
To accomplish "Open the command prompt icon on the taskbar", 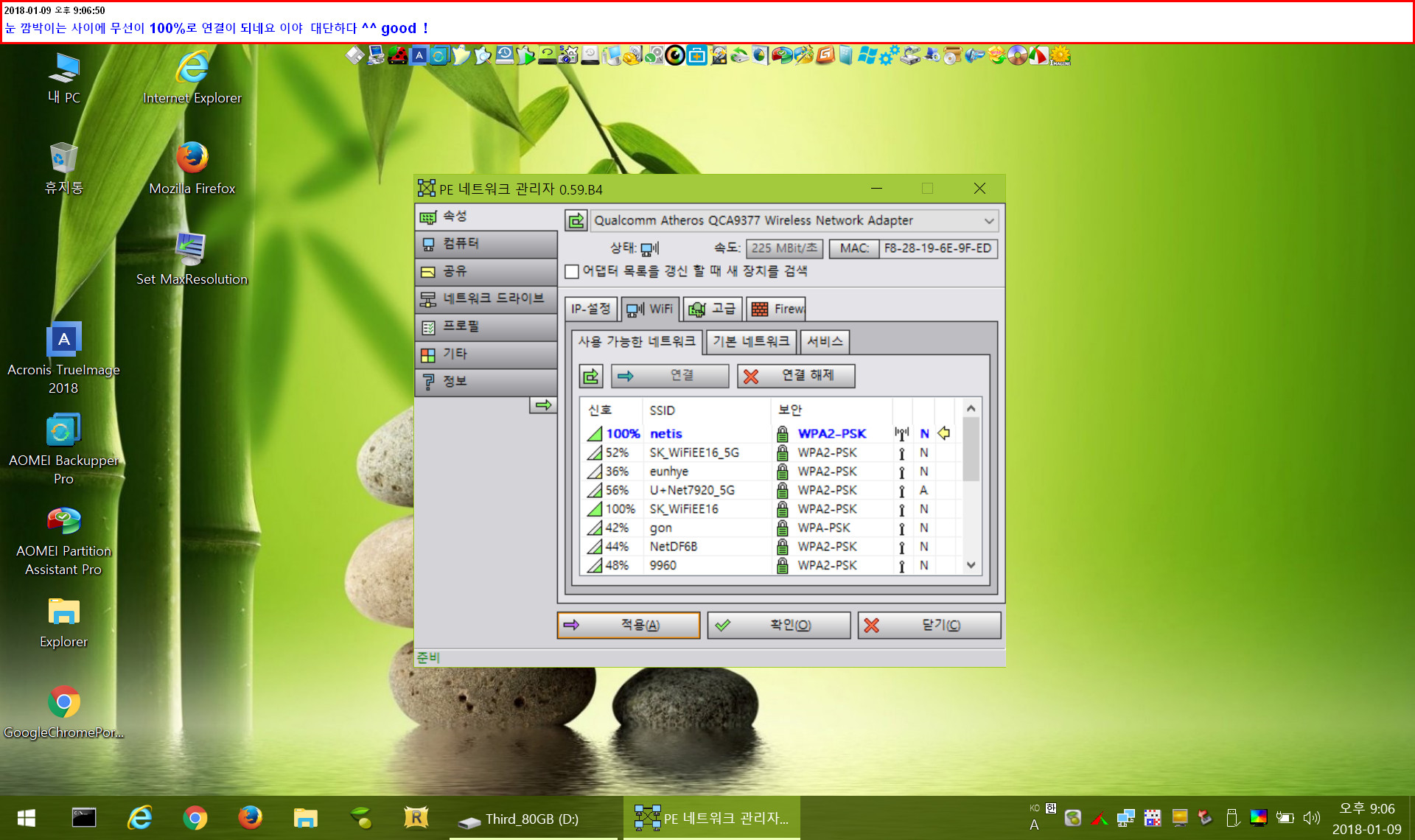I will (83, 818).
